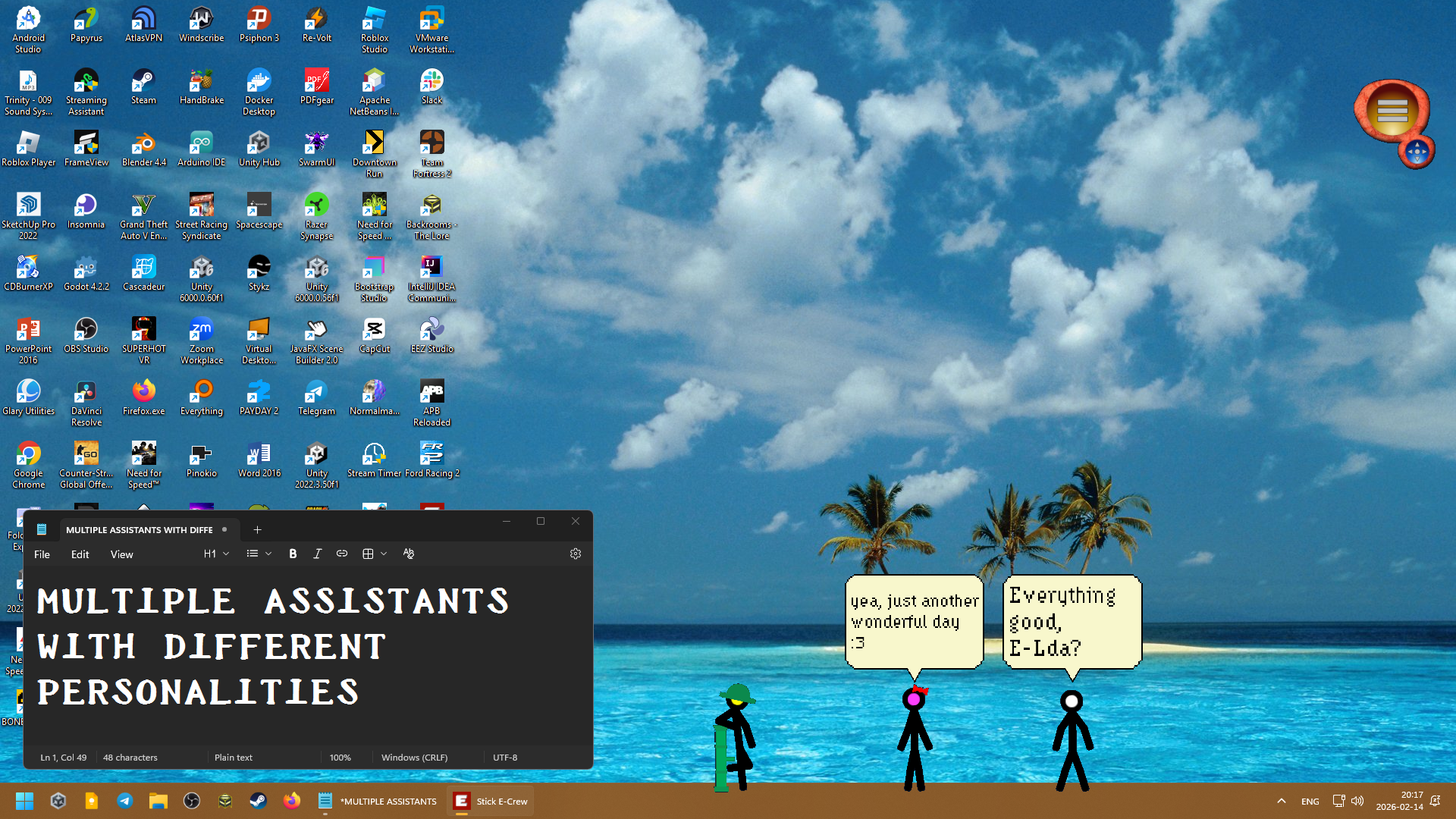Click the orange hamburger menu widget
The image size is (1456, 819).
click(x=1392, y=111)
